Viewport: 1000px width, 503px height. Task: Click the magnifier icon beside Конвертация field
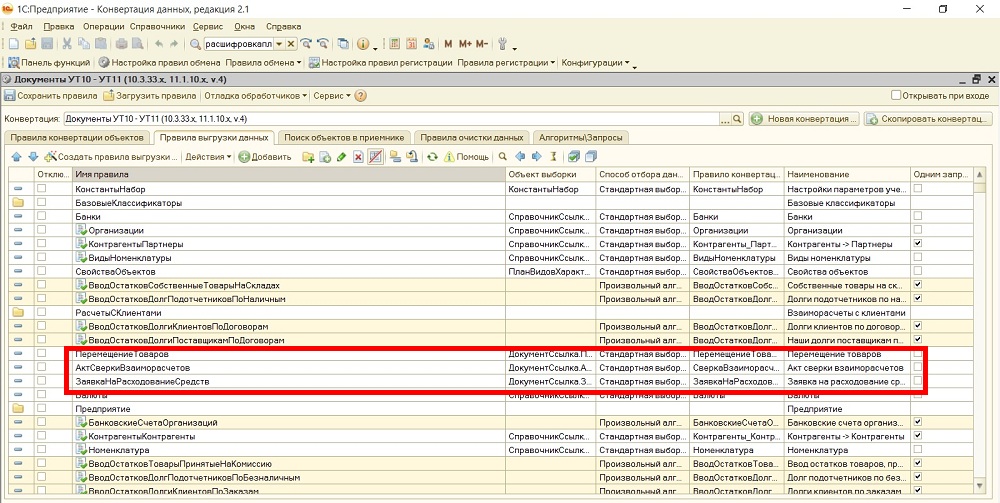click(738, 119)
